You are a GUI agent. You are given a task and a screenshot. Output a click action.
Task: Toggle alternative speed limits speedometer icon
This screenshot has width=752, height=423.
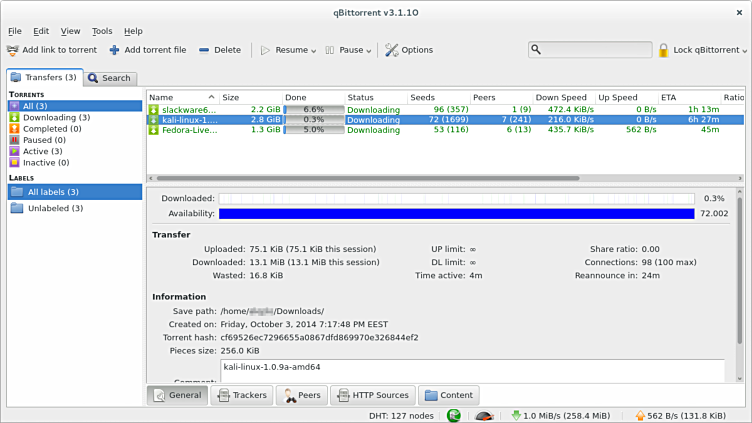click(483, 415)
